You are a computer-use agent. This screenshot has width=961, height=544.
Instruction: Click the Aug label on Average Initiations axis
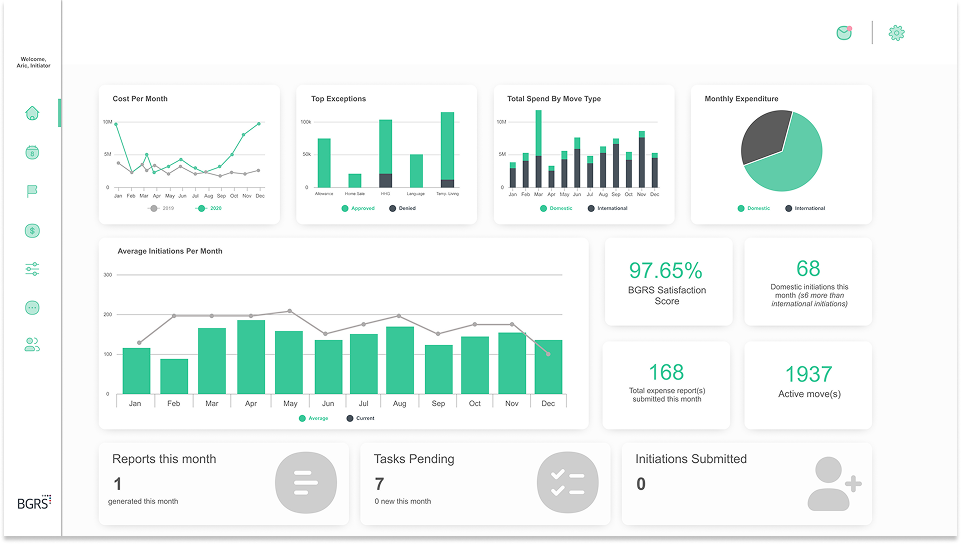(400, 404)
